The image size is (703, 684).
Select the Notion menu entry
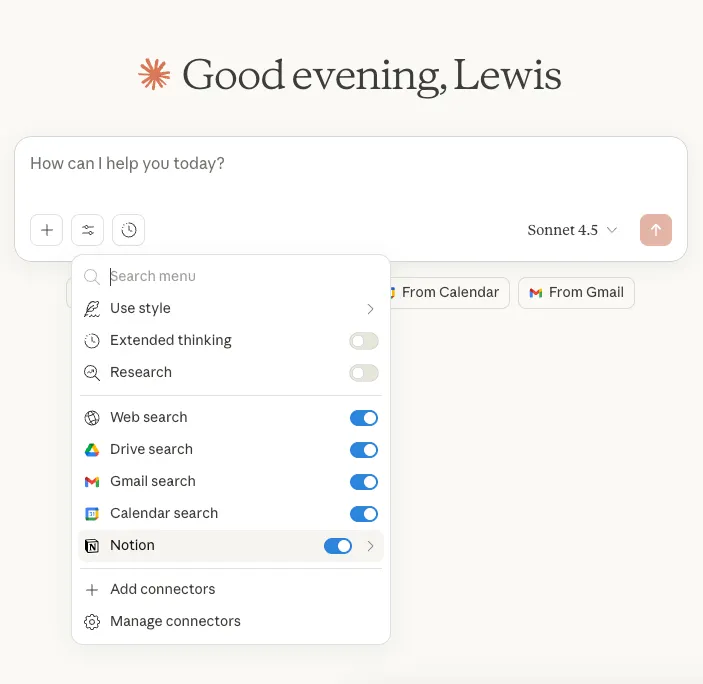coord(231,546)
